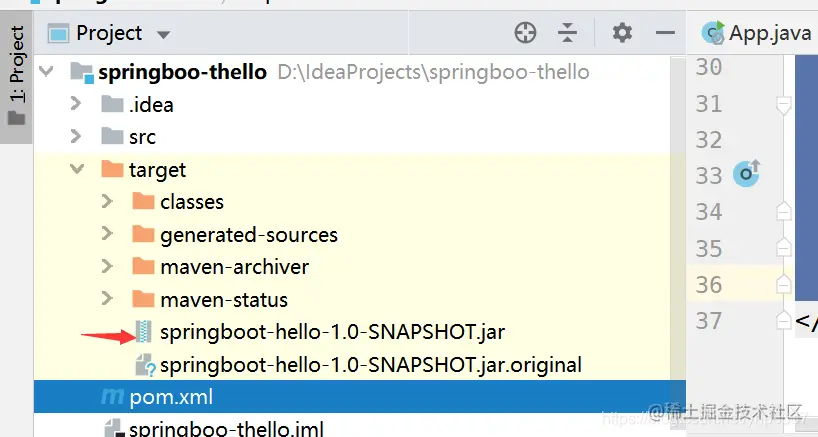Viewport: 818px width, 437px height.
Task: Select springboot-hello-1.0-SNAPSHOT.jar file name
Action: [332, 332]
